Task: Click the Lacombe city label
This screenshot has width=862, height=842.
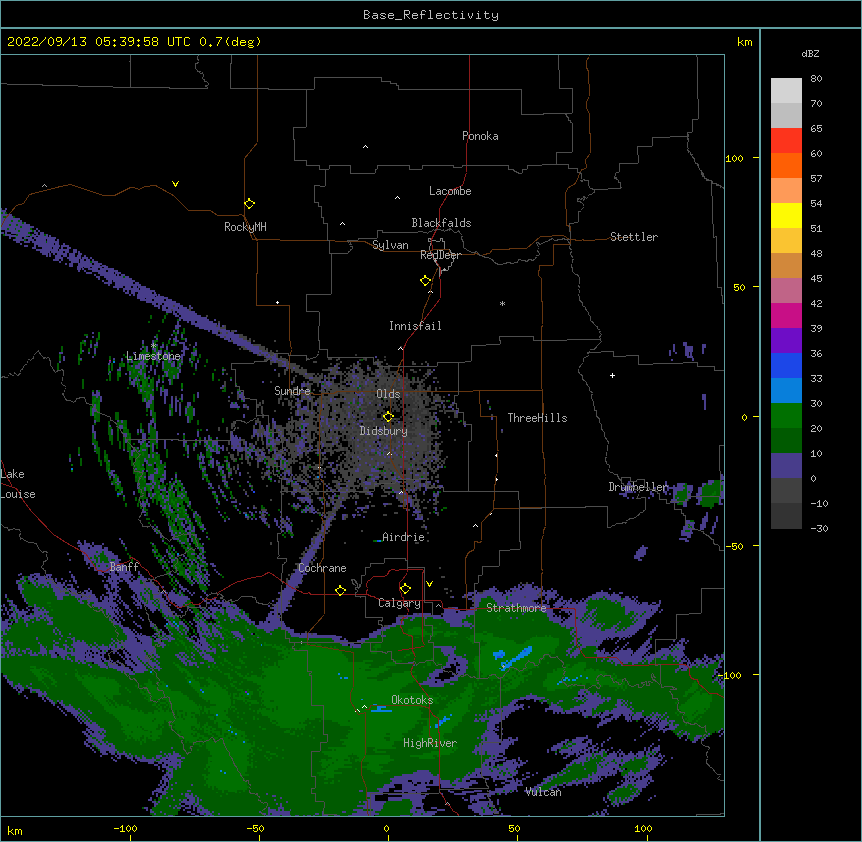Action: pyautogui.click(x=450, y=191)
